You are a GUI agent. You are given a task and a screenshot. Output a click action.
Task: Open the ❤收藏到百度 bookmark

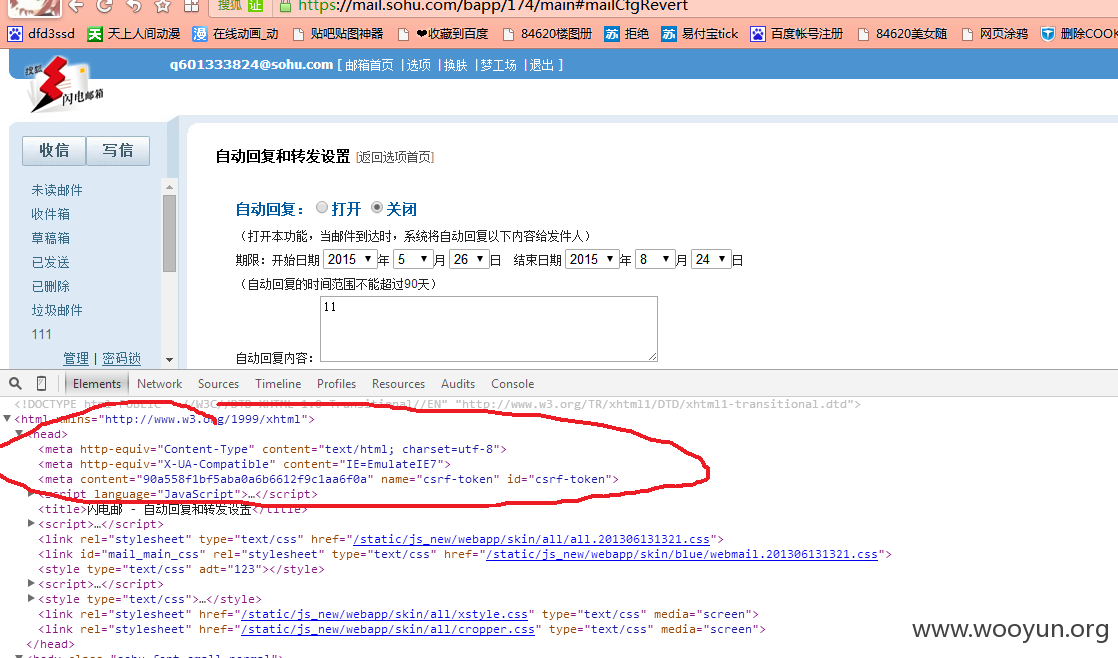click(443, 34)
